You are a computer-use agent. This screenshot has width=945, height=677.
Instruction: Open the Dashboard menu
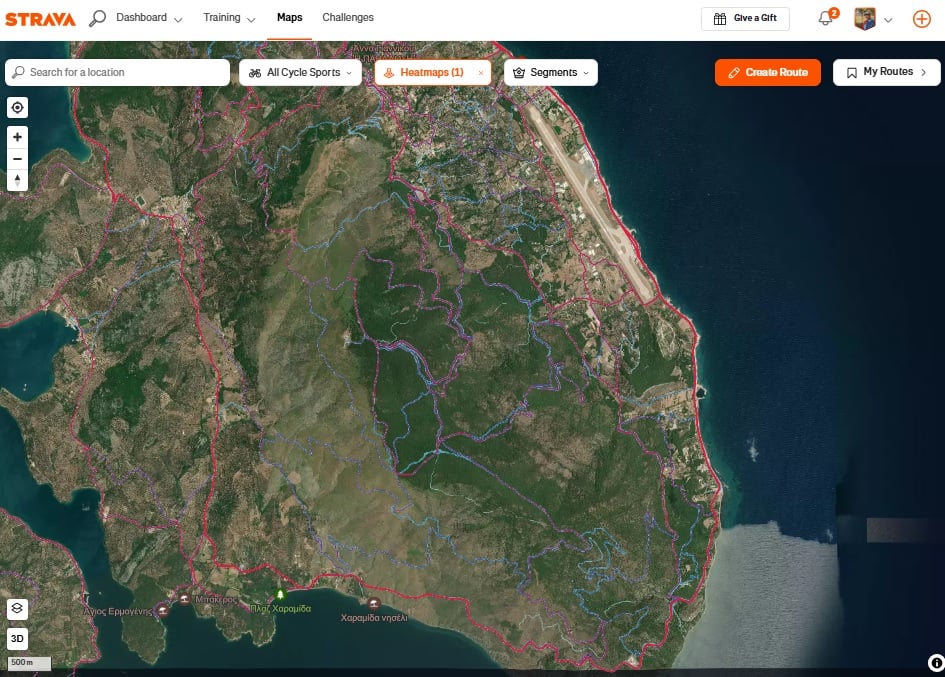click(x=149, y=18)
